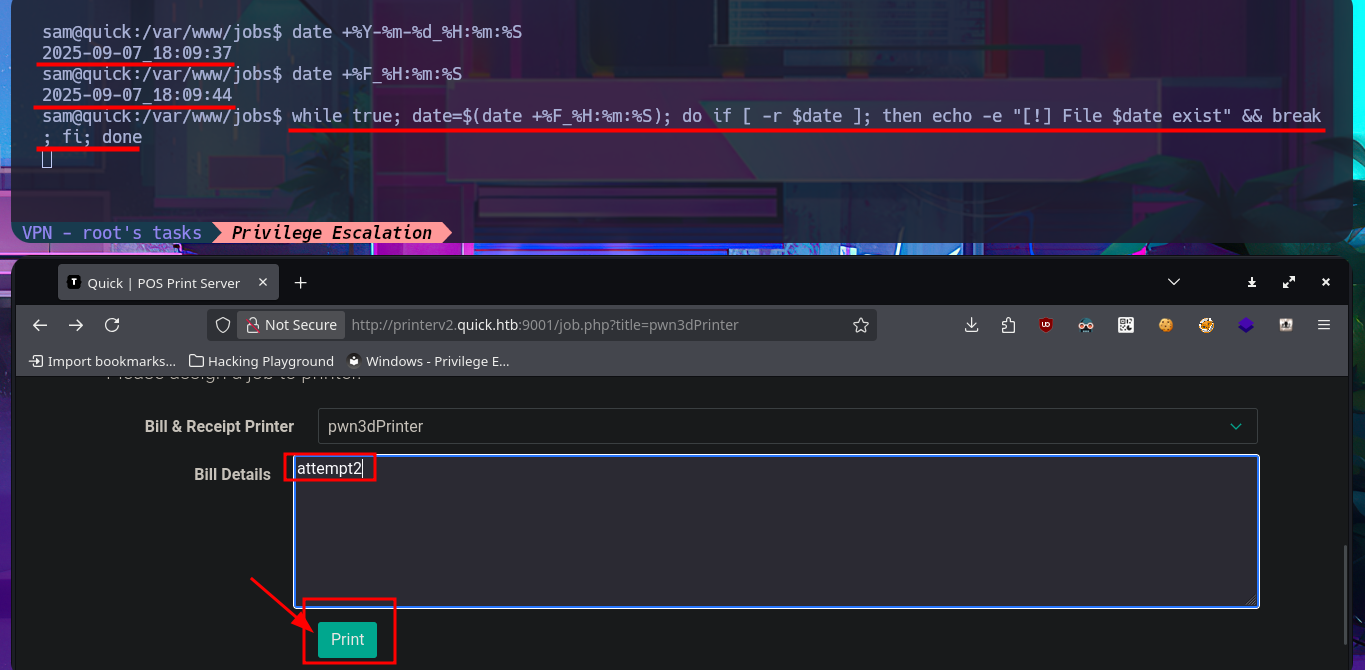Open the QR code extension

pyautogui.click(x=1126, y=325)
